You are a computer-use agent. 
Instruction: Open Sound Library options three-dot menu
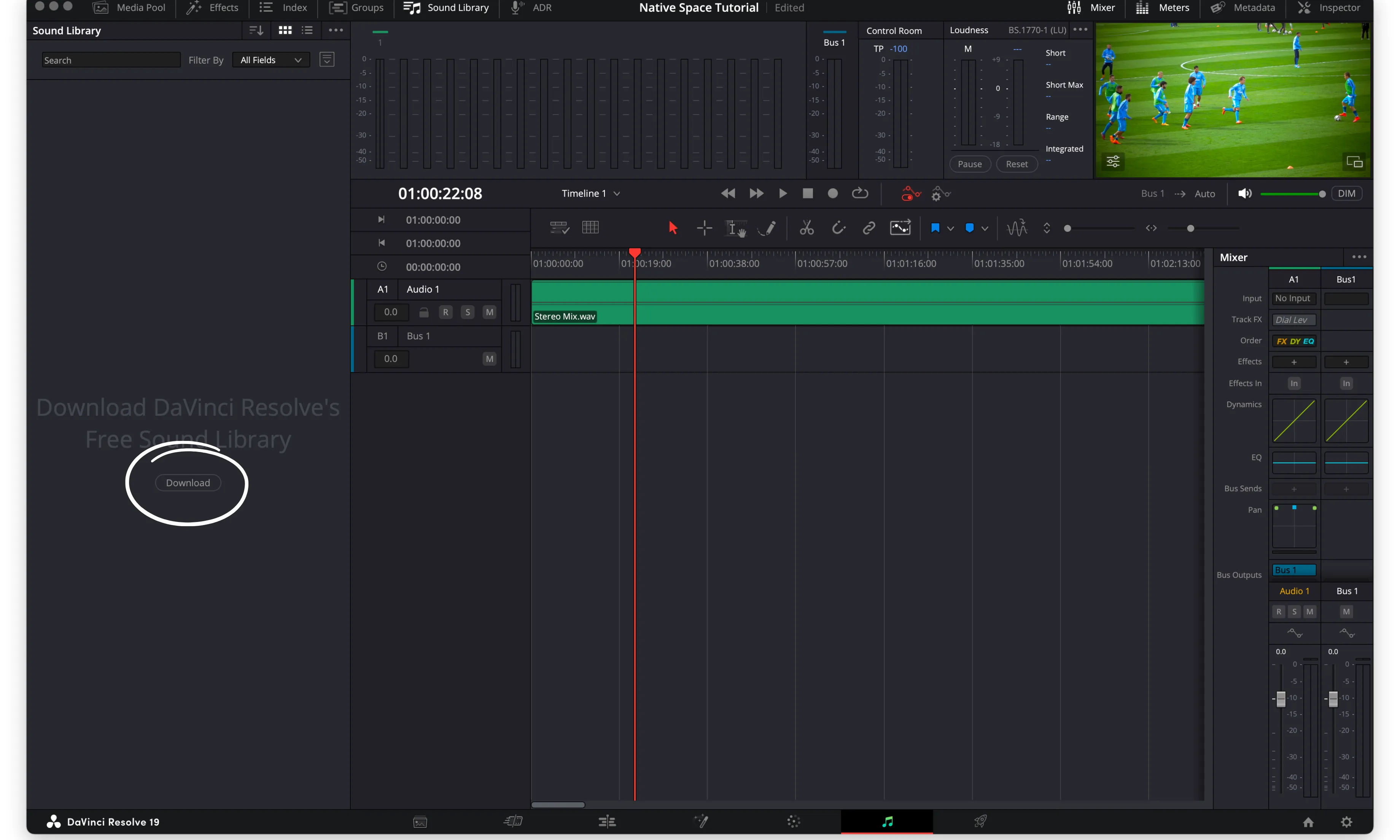point(336,30)
